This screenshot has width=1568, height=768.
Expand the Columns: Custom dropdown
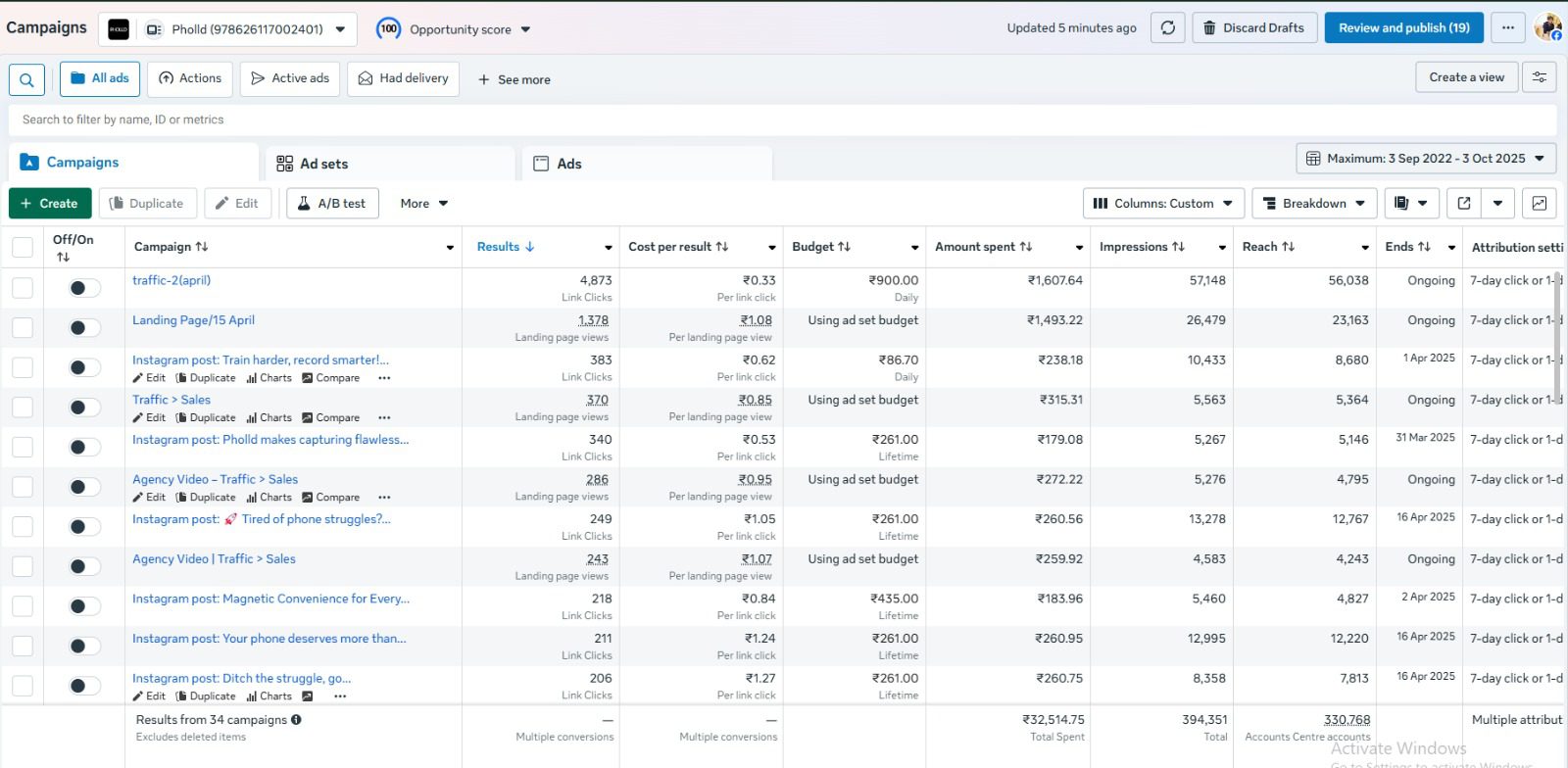click(1163, 204)
